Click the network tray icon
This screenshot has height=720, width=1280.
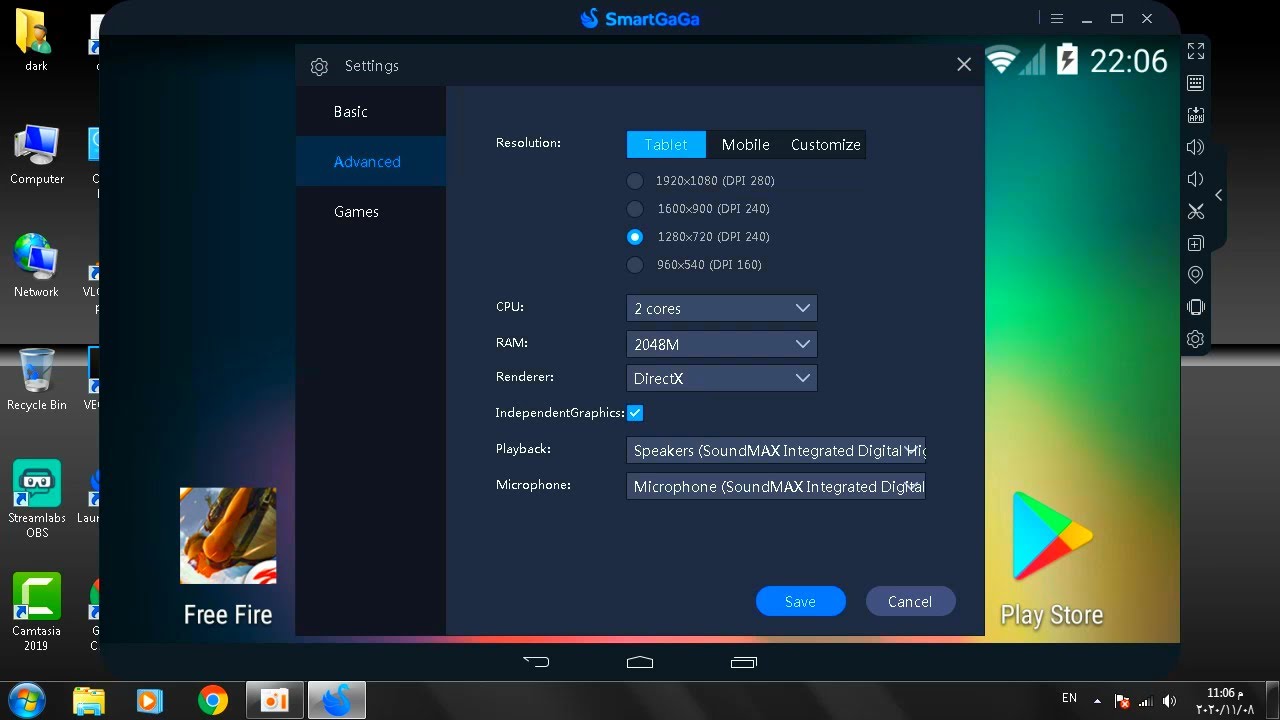[x=1146, y=701]
